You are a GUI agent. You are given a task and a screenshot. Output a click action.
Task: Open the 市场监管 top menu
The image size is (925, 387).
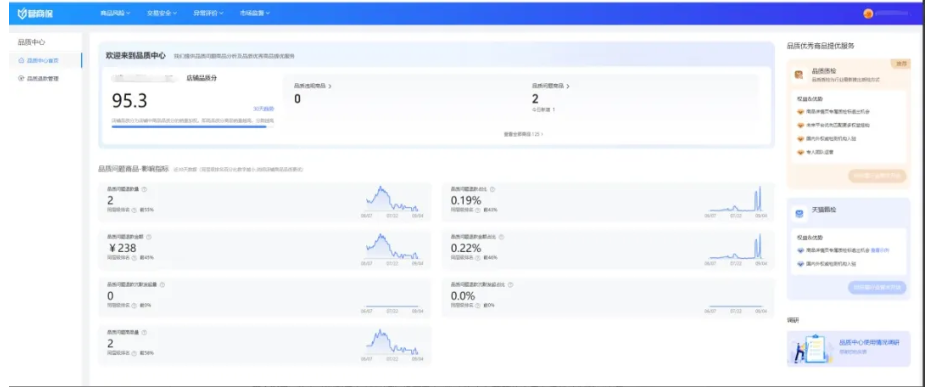click(x=255, y=13)
